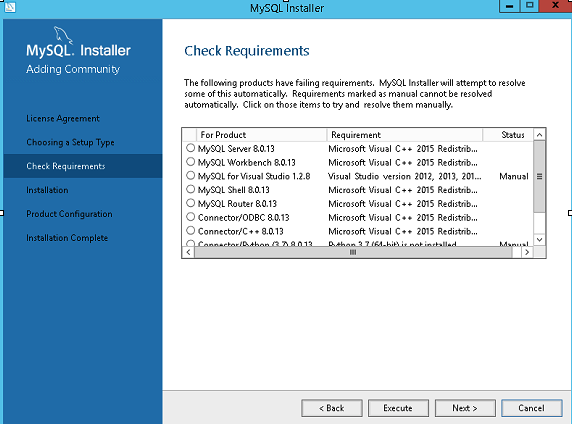Screen dimensions: 572x424
Task: Click the horizontal scroll right arrow
Action: click(x=527, y=252)
